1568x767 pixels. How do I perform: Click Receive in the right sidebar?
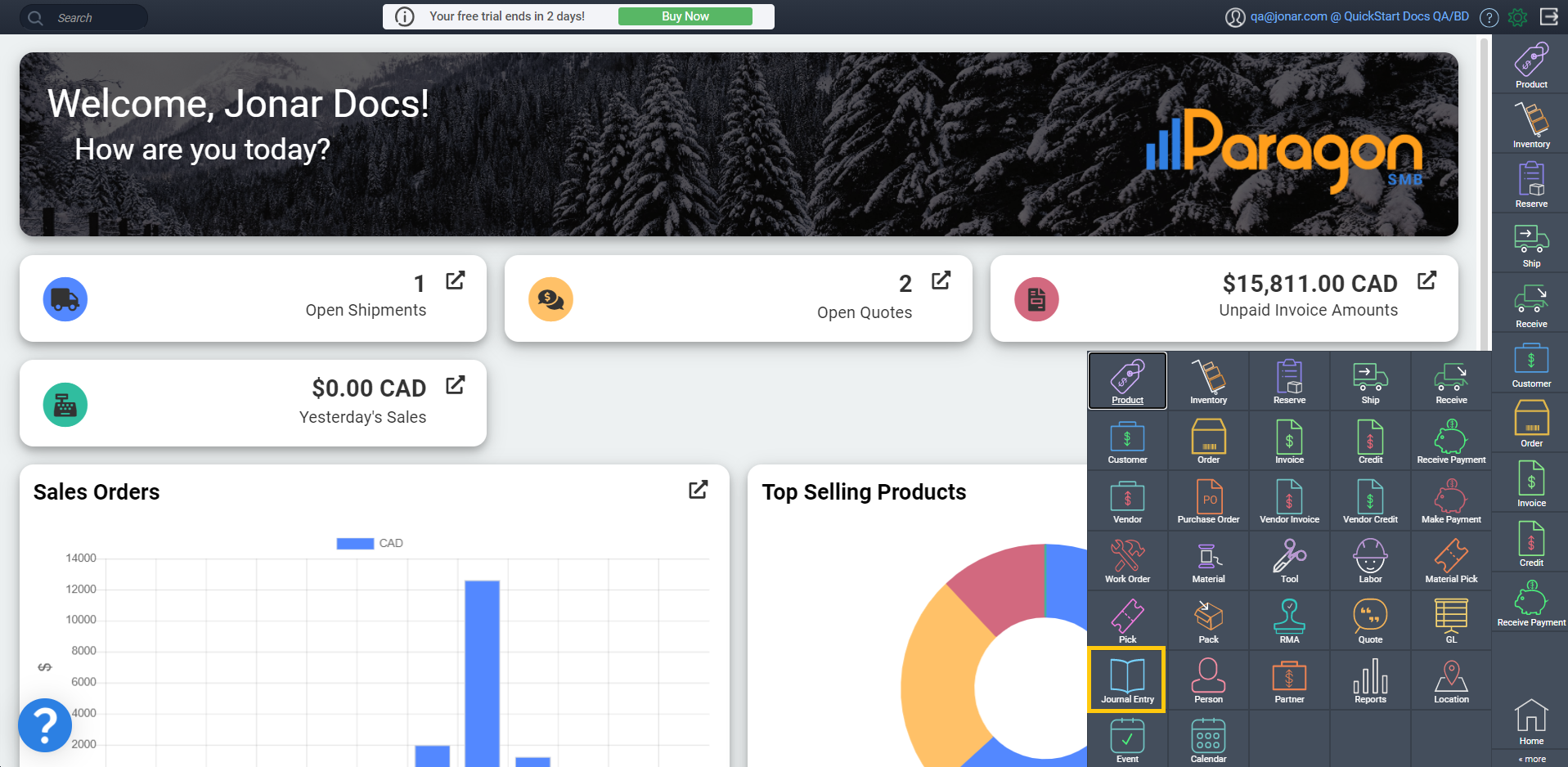pyautogui.click(x=1531, y=304)
